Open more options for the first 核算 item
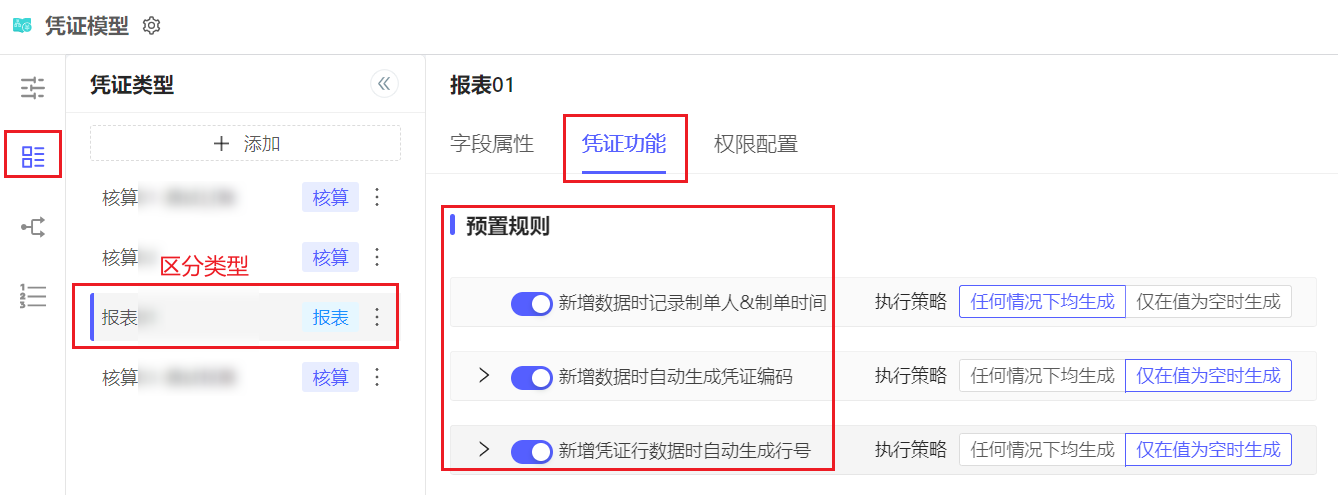This screenshot has width=1338, height=495. click(377, 197)
